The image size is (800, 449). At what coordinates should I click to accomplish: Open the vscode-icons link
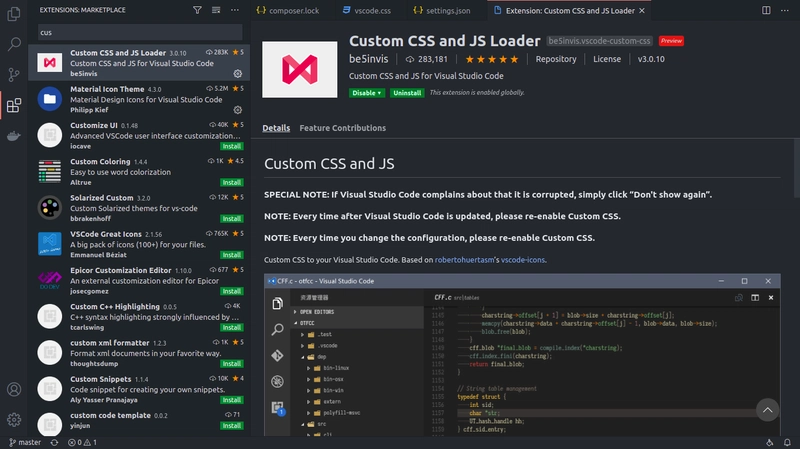pyautogui.click(x=522, y=260)
